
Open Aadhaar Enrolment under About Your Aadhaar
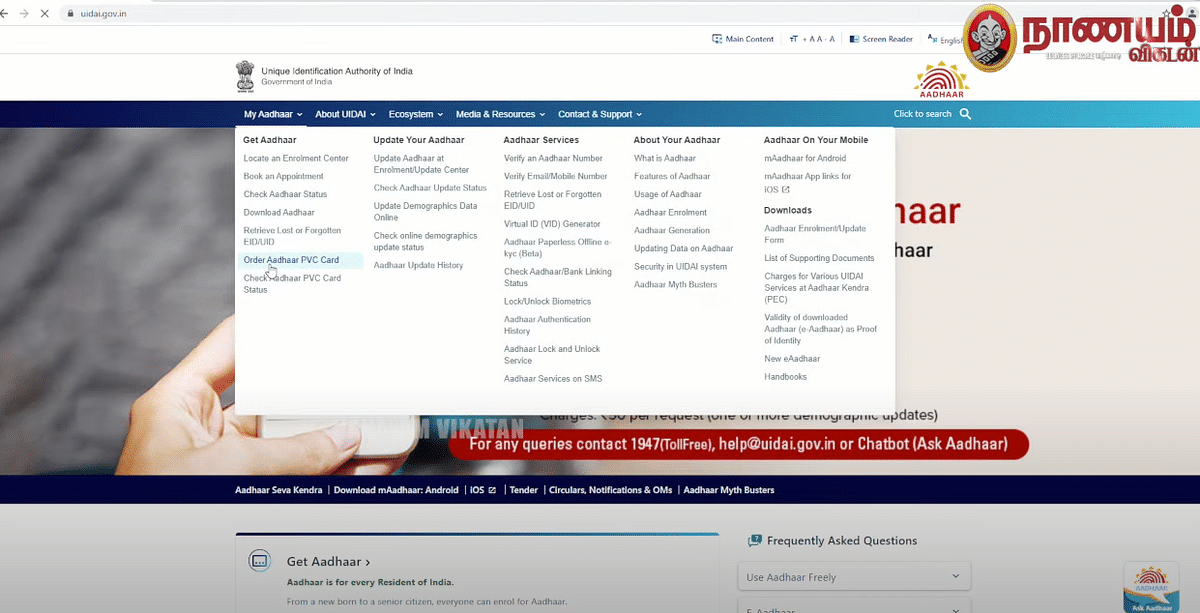coord(670,212)
